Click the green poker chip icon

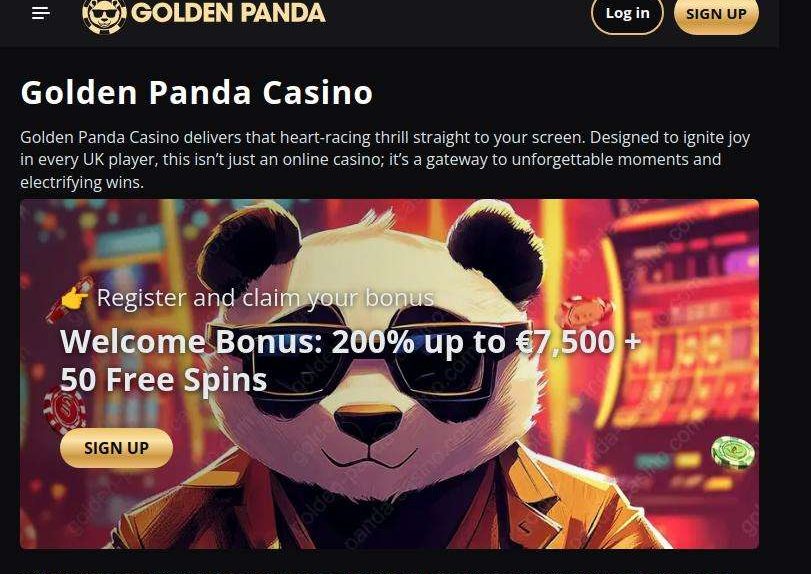click(732, 452)
